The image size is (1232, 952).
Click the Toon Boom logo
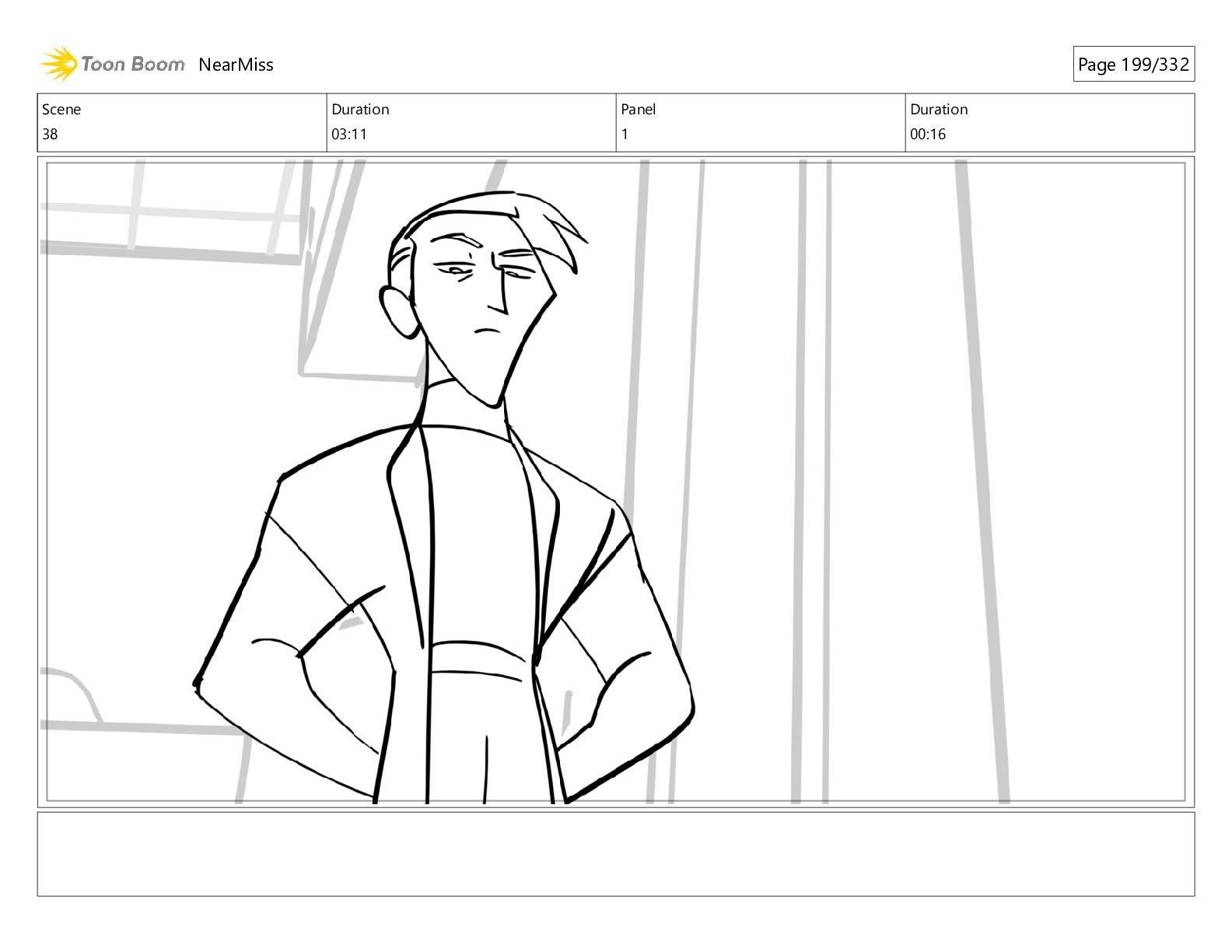point(113,64)
